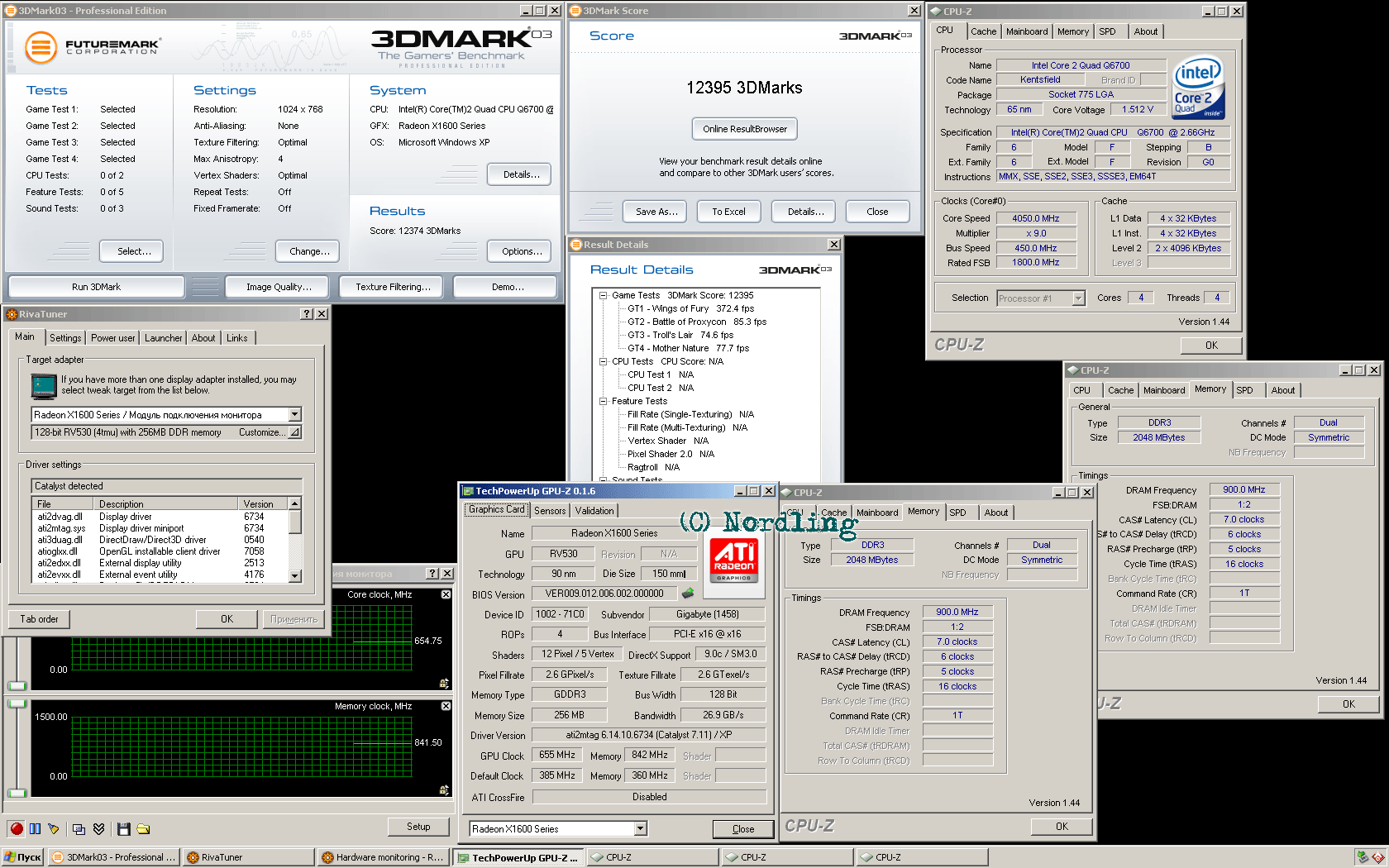1389x868 pixels.
Task: Click the help question mark on Hardware monitoring title bar
Action: 432,574
